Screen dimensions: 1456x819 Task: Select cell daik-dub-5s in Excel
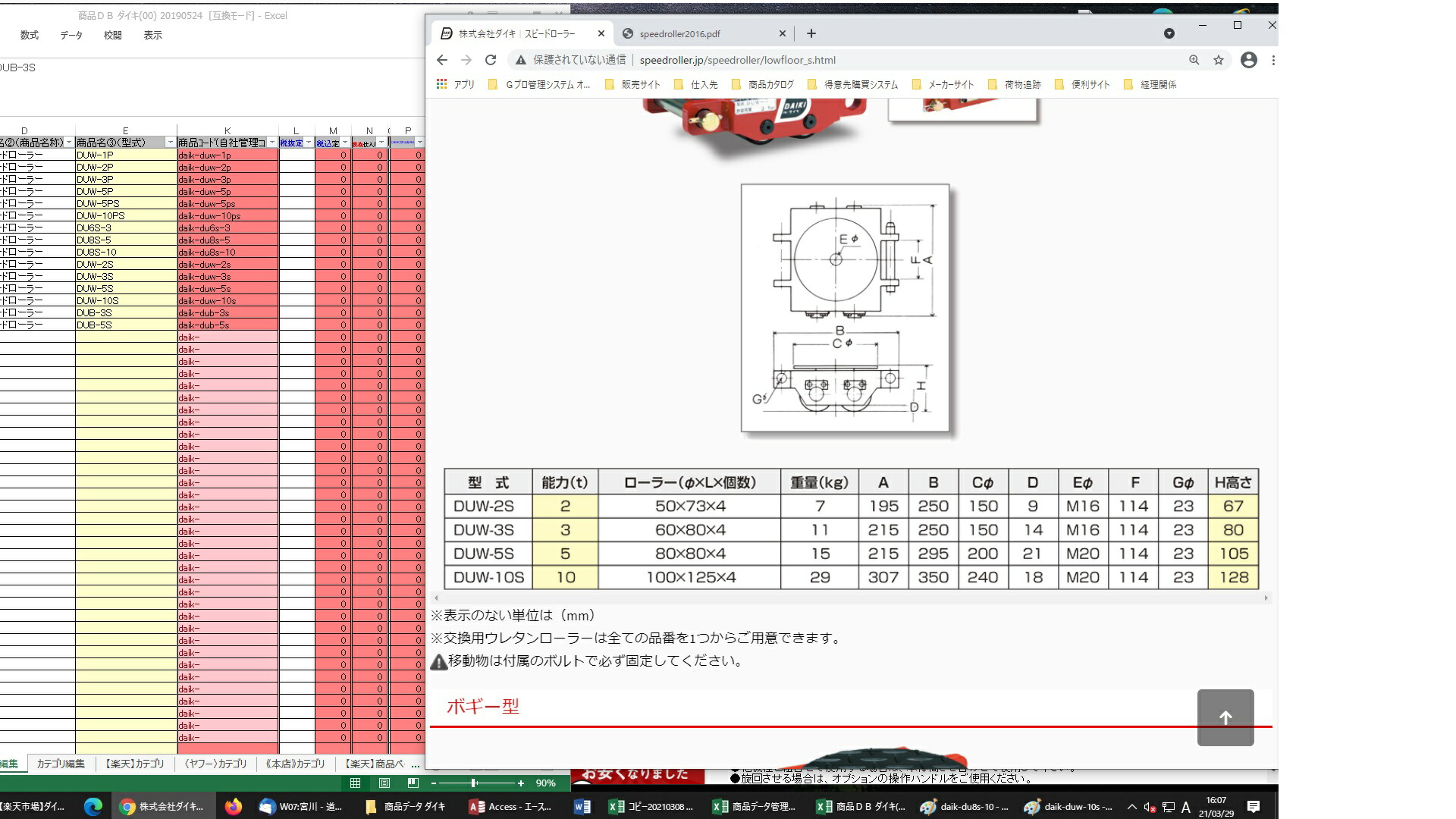click(x=227, y=325)
